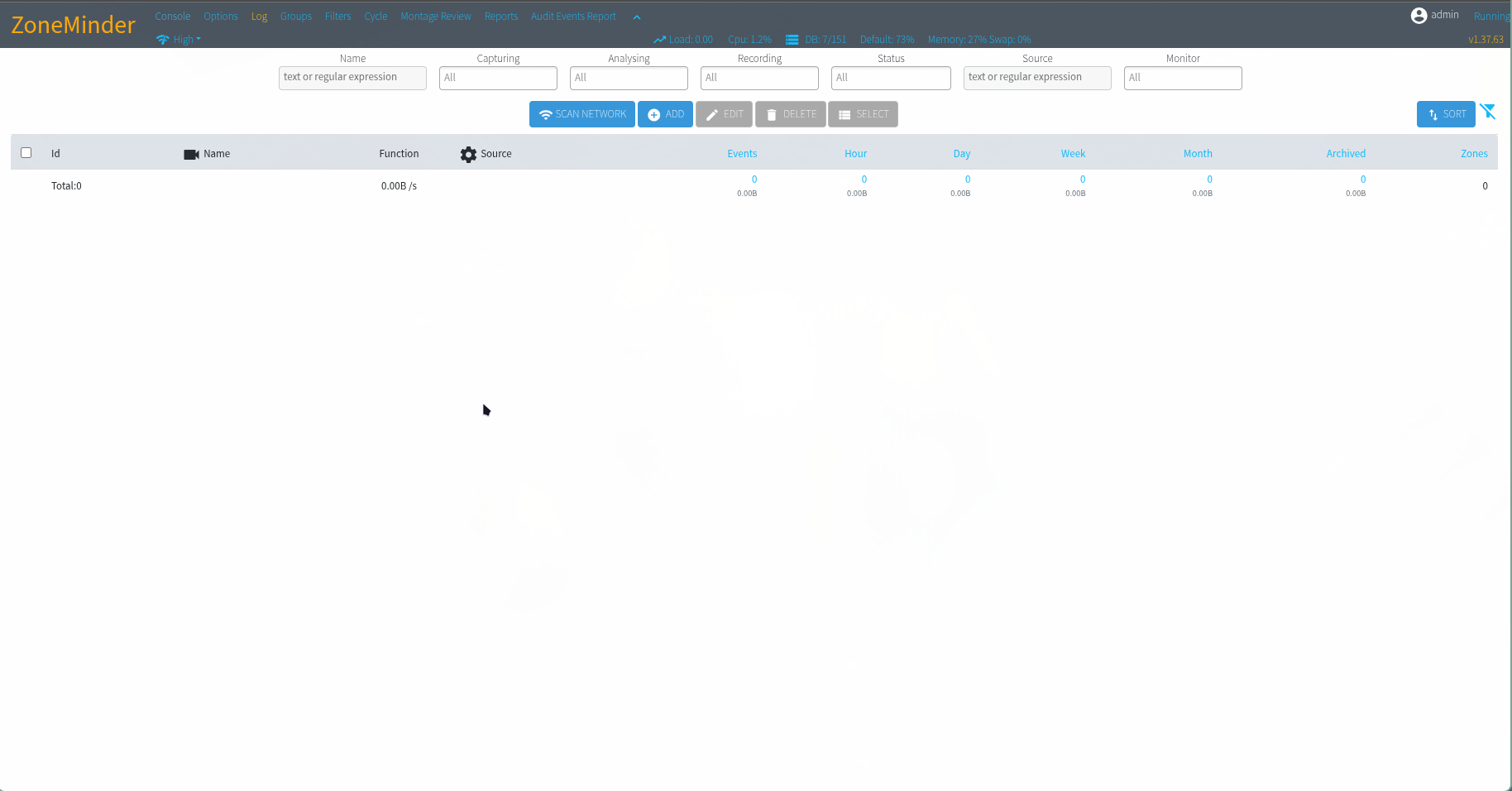The width and height of the screenshot is (1512, 791).
Task: Click the Day column header
Action: point(961,154)
